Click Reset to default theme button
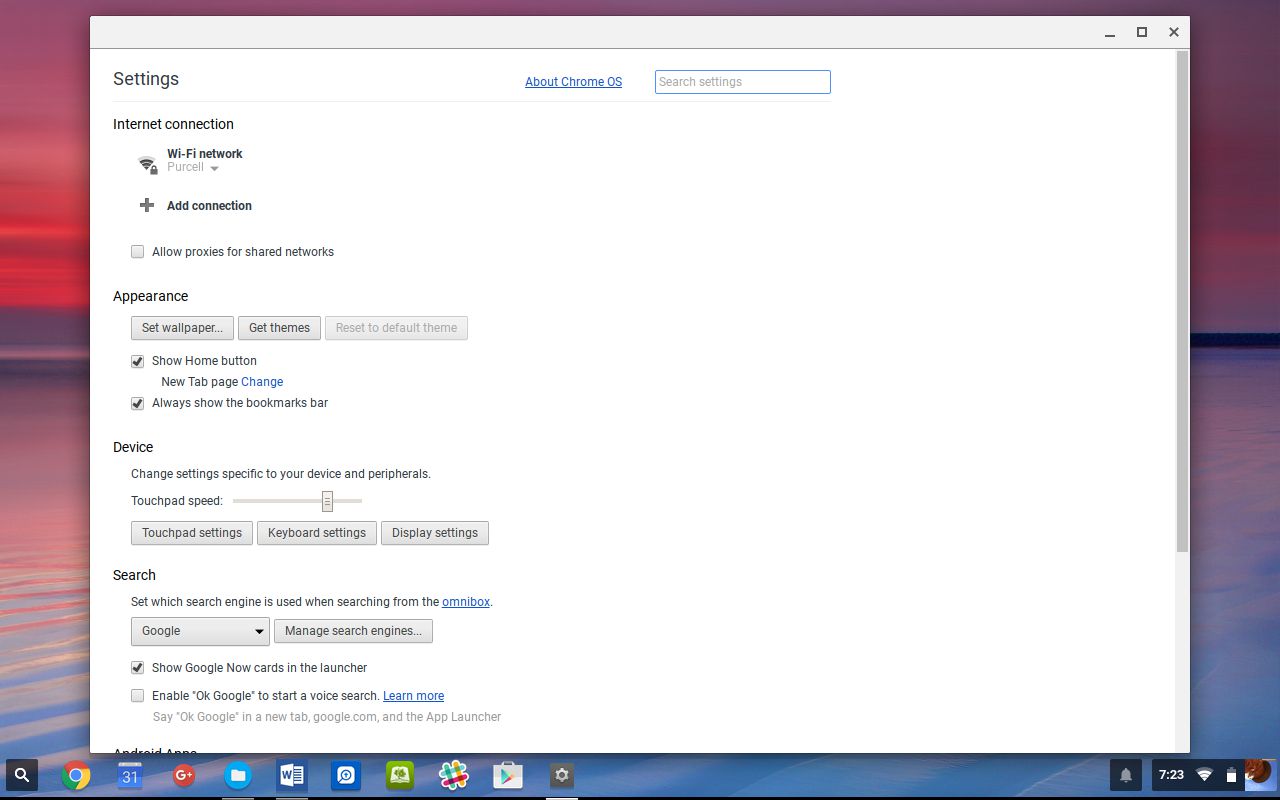Image resolution: width=1280 pixels, height=800 pixels. click(x=396, y=328)
